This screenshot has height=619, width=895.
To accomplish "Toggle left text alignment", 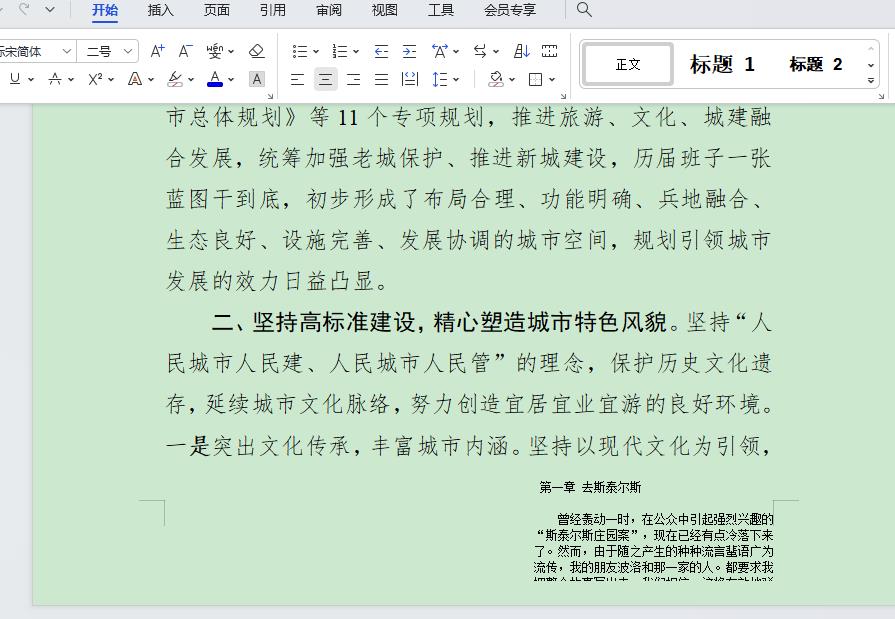I will point(297,79).
